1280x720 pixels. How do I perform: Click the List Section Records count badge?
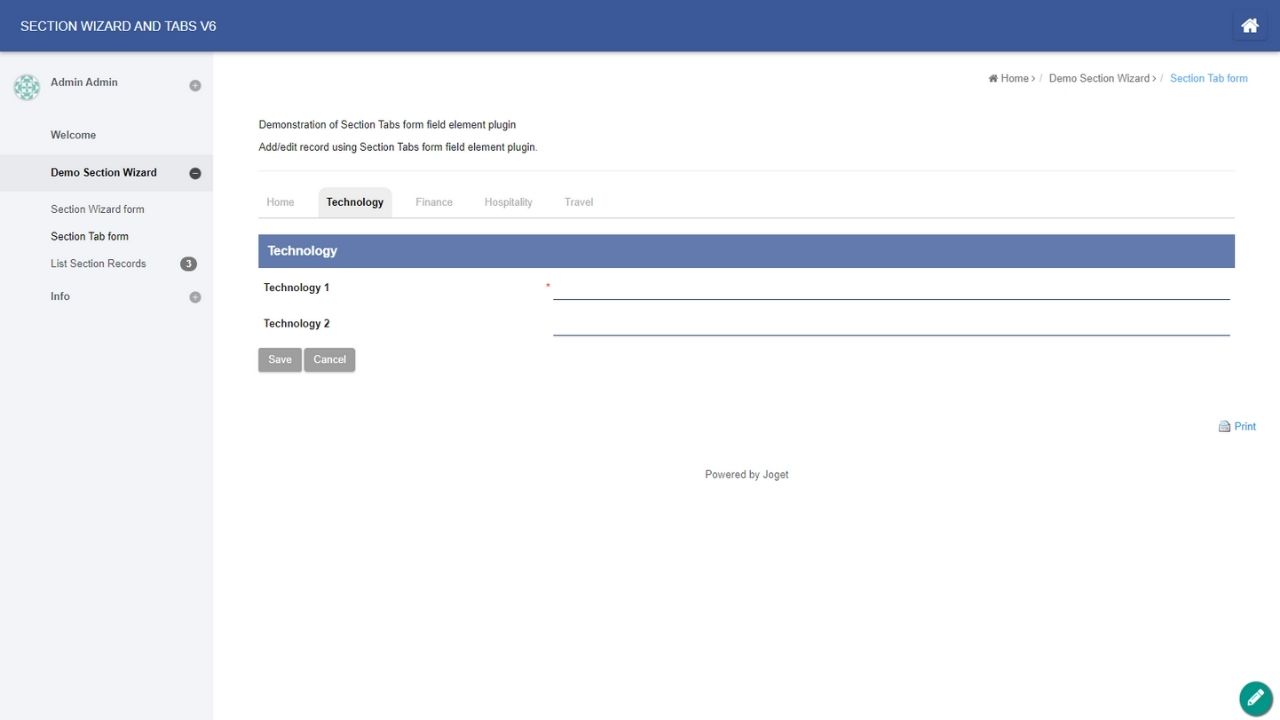[188, 264]
